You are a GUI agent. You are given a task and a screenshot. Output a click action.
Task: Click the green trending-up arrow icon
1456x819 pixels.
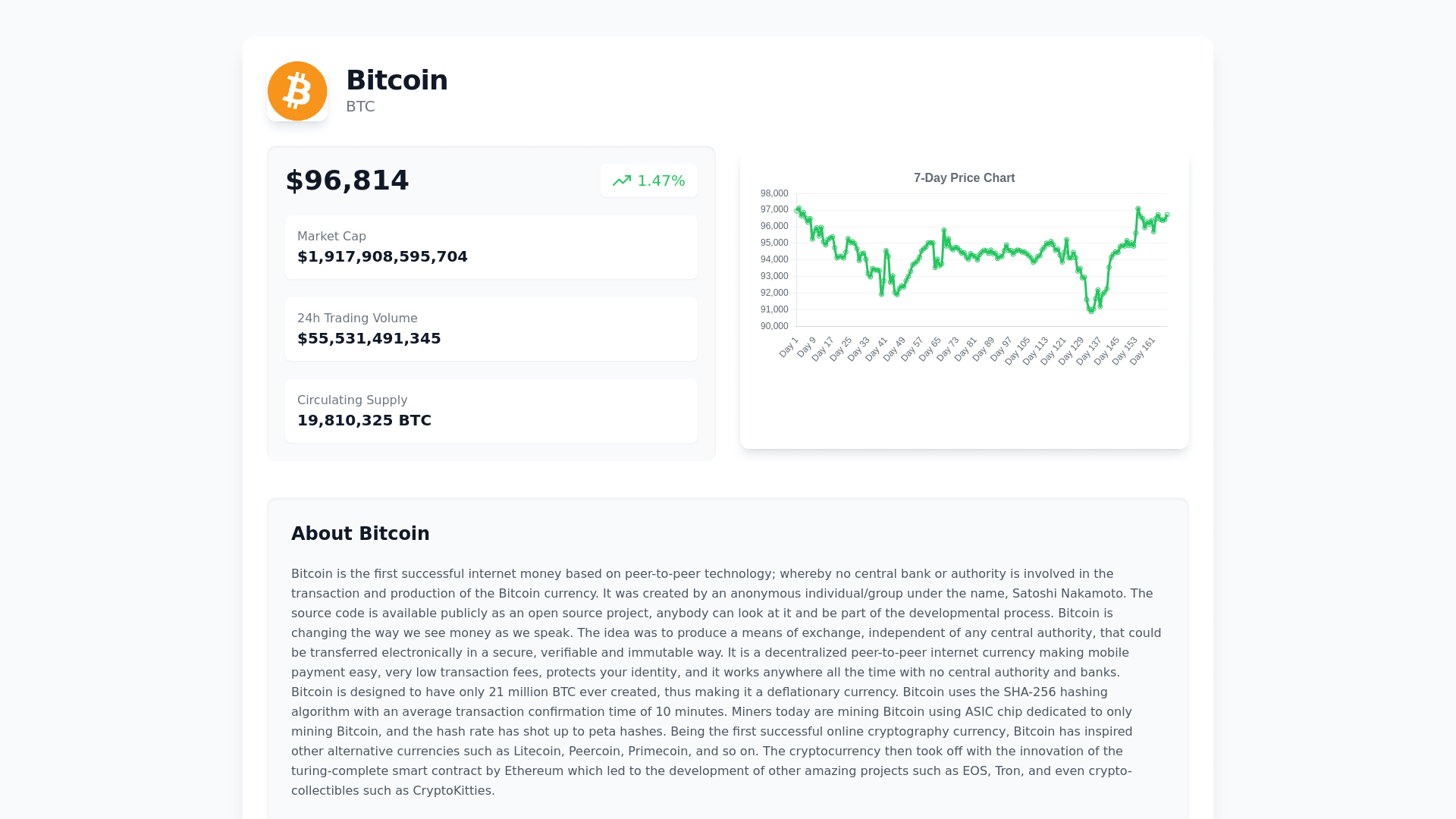click(x=622, y=180)
